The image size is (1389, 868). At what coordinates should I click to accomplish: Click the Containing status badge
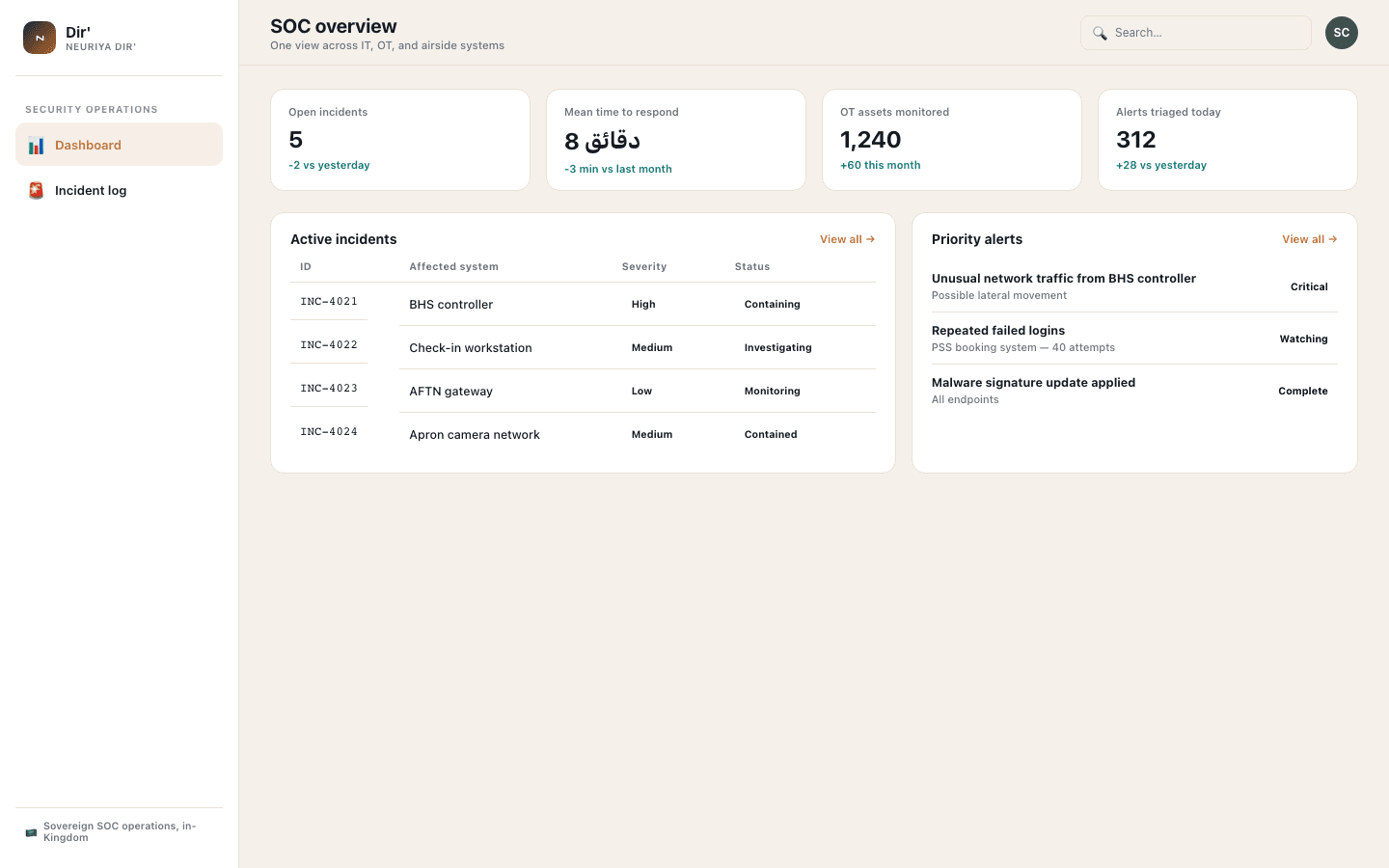(772, 305)
